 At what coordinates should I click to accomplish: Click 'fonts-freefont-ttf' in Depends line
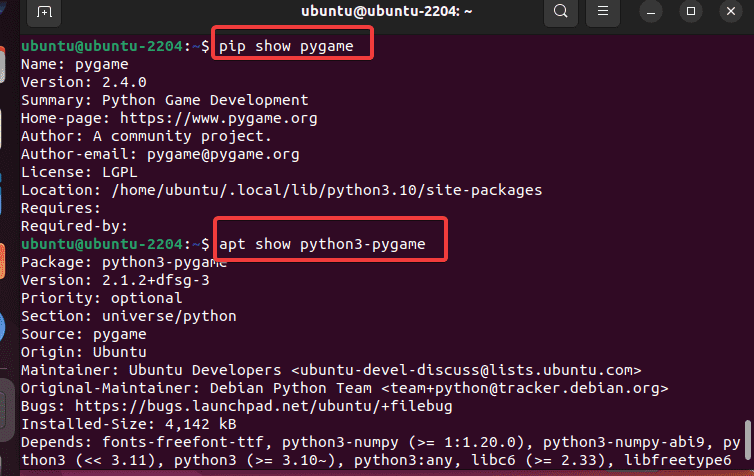tap(183, 442)
